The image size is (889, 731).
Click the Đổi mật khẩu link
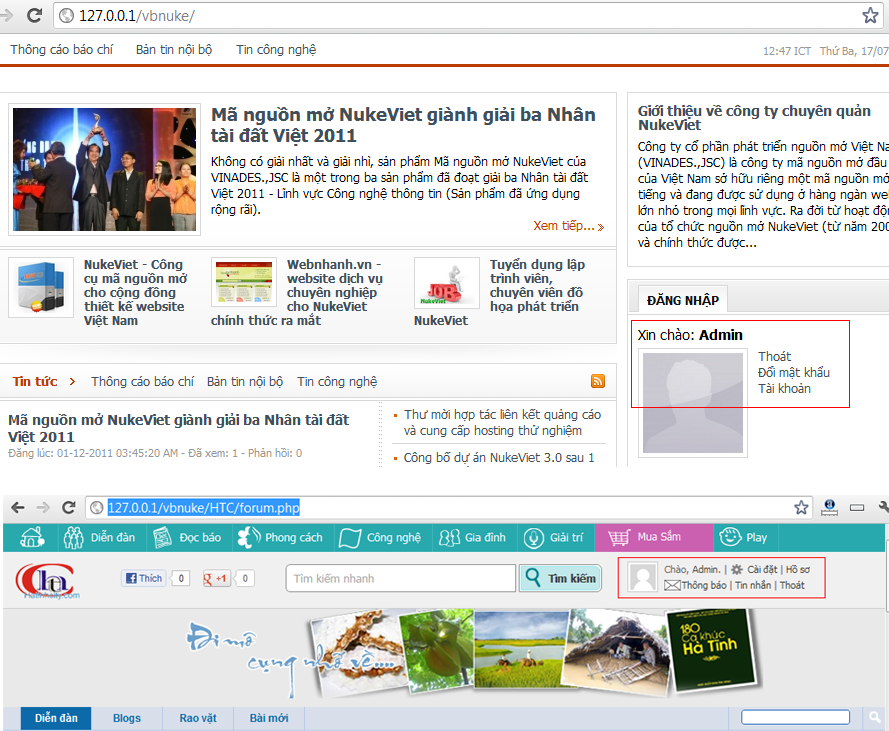click(x=794, y=373)
